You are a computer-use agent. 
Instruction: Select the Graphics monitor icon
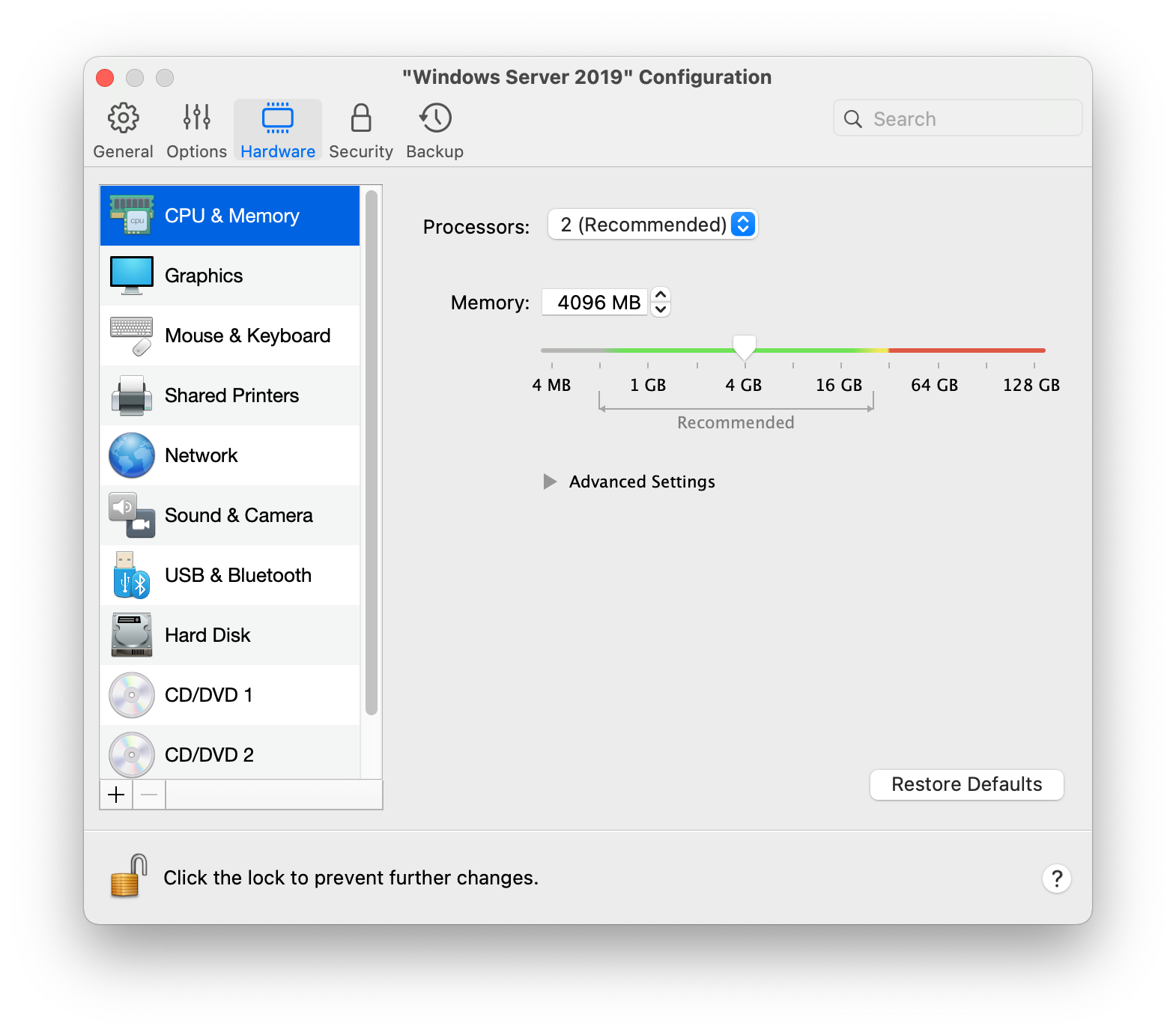click(132, 276)
